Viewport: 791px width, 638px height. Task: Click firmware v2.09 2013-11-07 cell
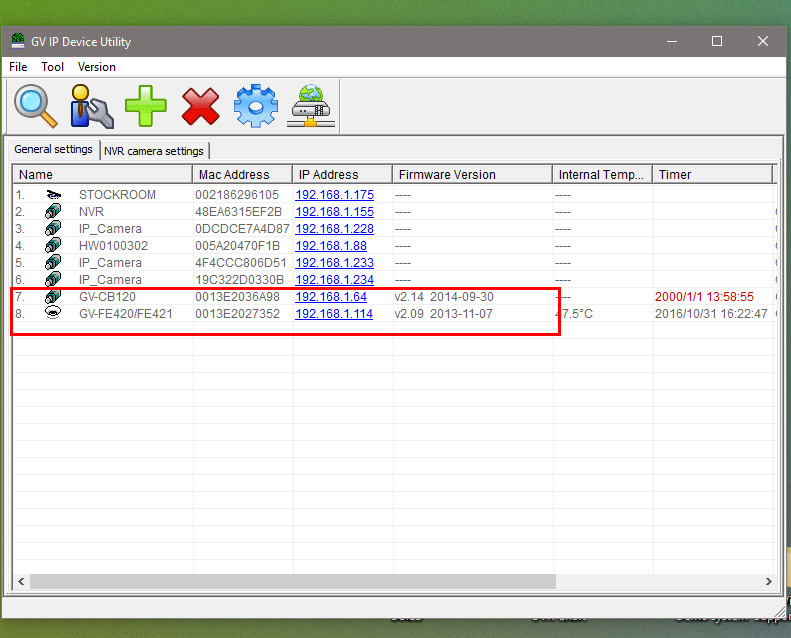pyautogui.click(x=443, y=314)
